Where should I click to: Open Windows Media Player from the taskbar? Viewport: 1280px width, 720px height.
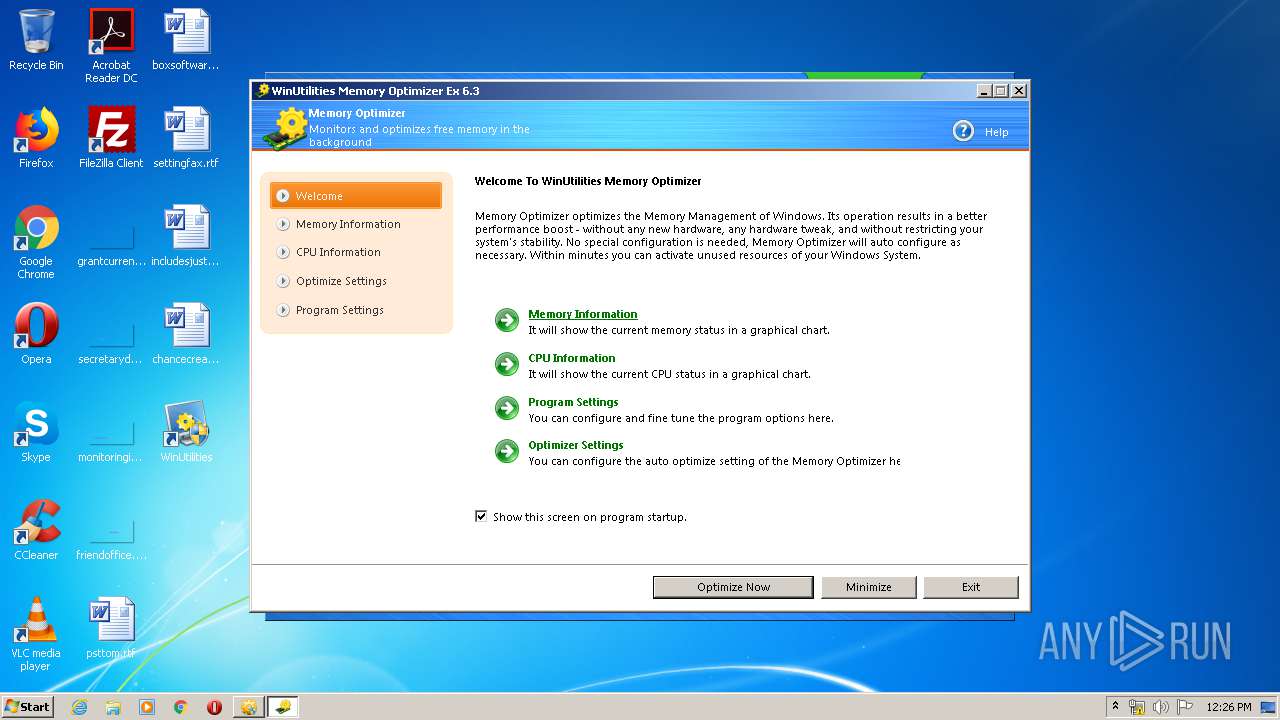pos(147,707)
